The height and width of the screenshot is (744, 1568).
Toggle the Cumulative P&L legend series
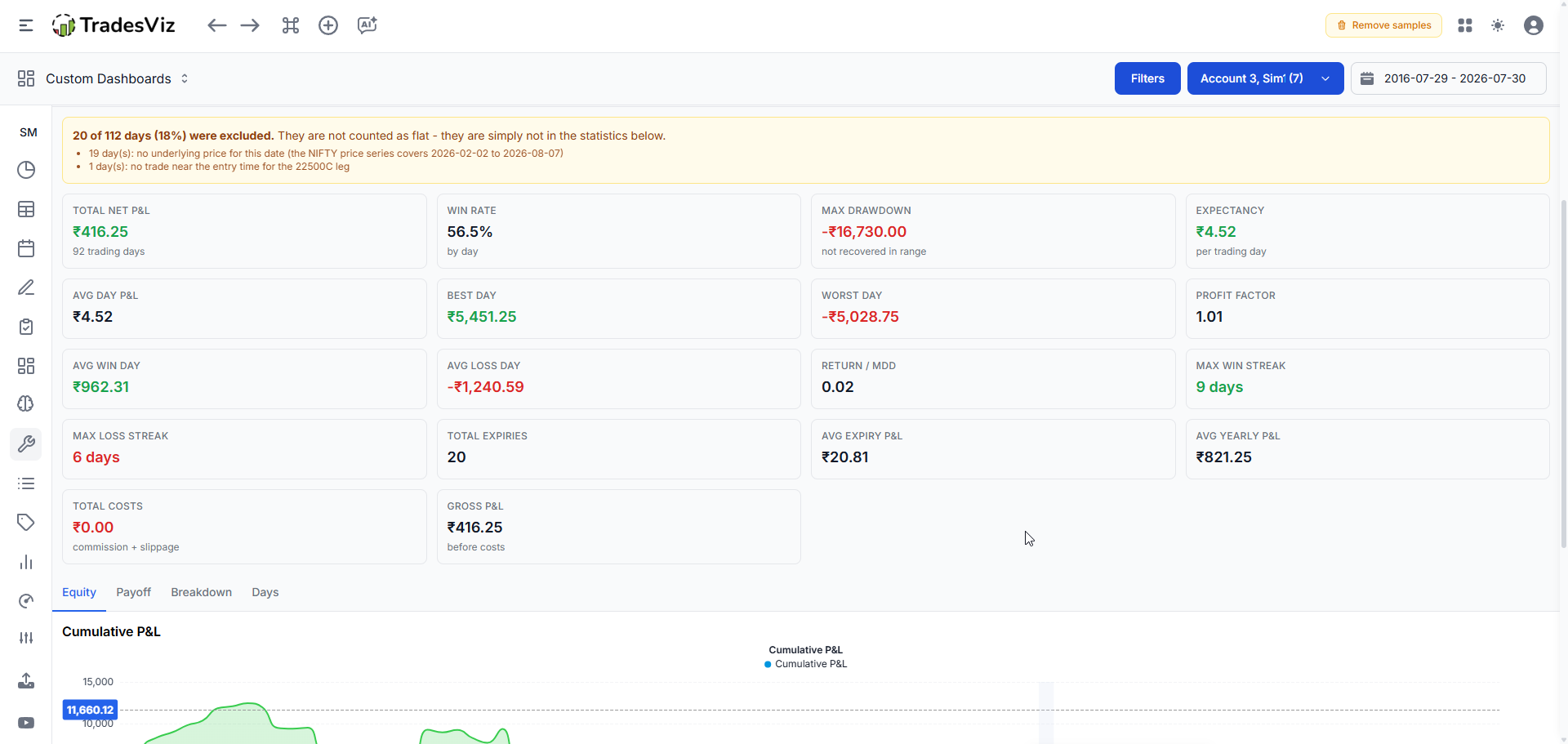point(805,664)
